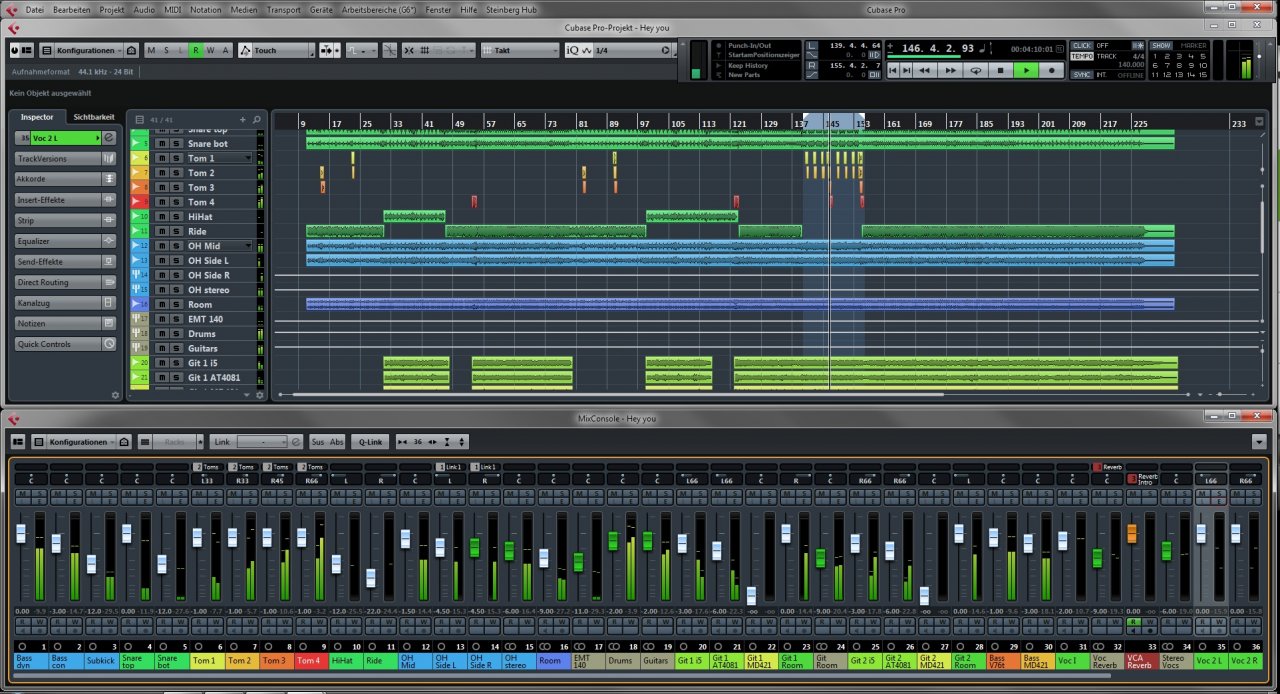The image size is (1280, 694).
Task: Toggle the metronome CLICK button
Action: [x=1081, y=45]
